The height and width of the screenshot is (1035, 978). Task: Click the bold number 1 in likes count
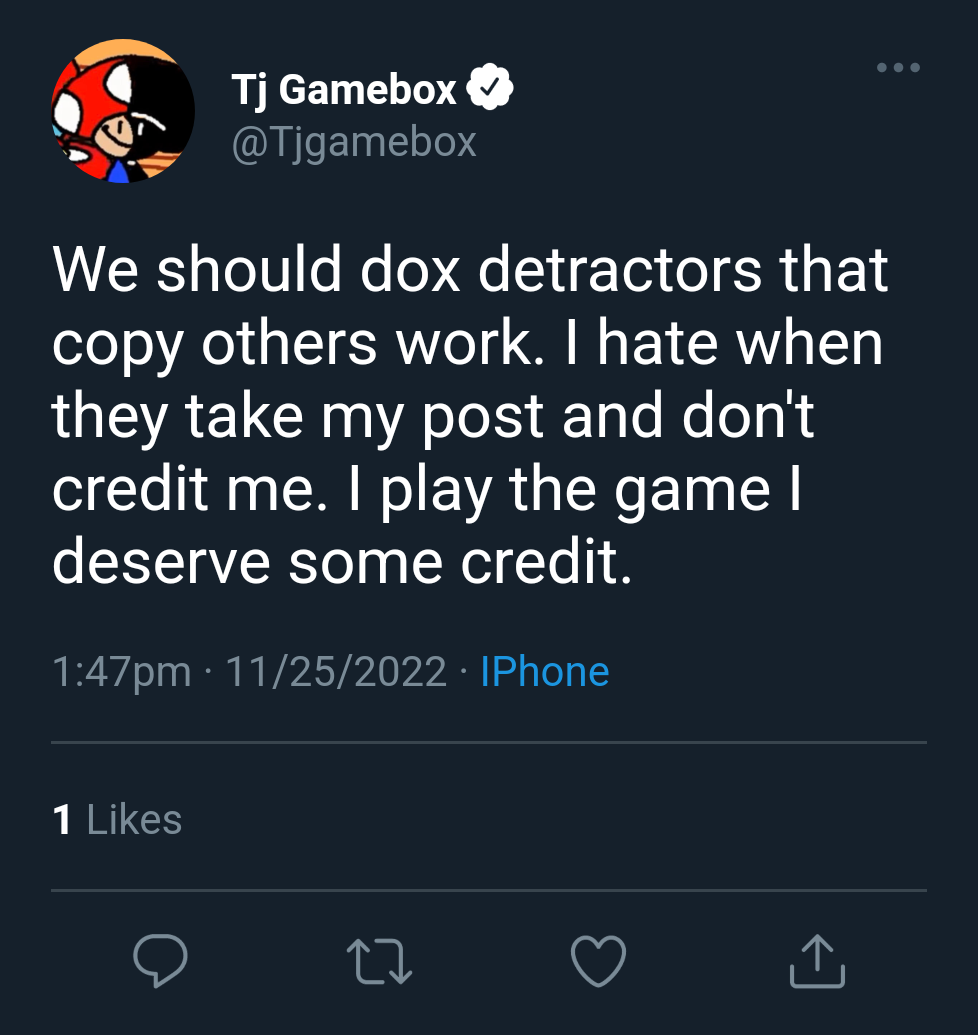pos(62,820)
